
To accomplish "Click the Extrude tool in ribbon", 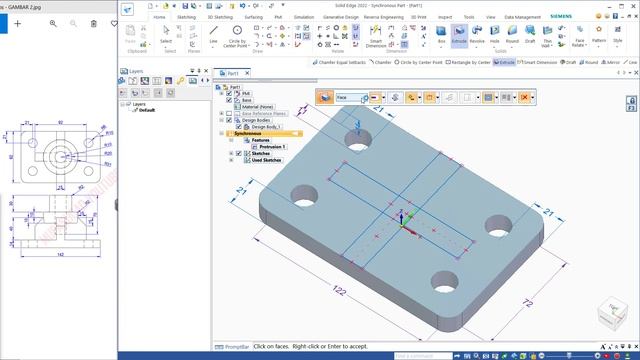I will click(x=459, y=35).
